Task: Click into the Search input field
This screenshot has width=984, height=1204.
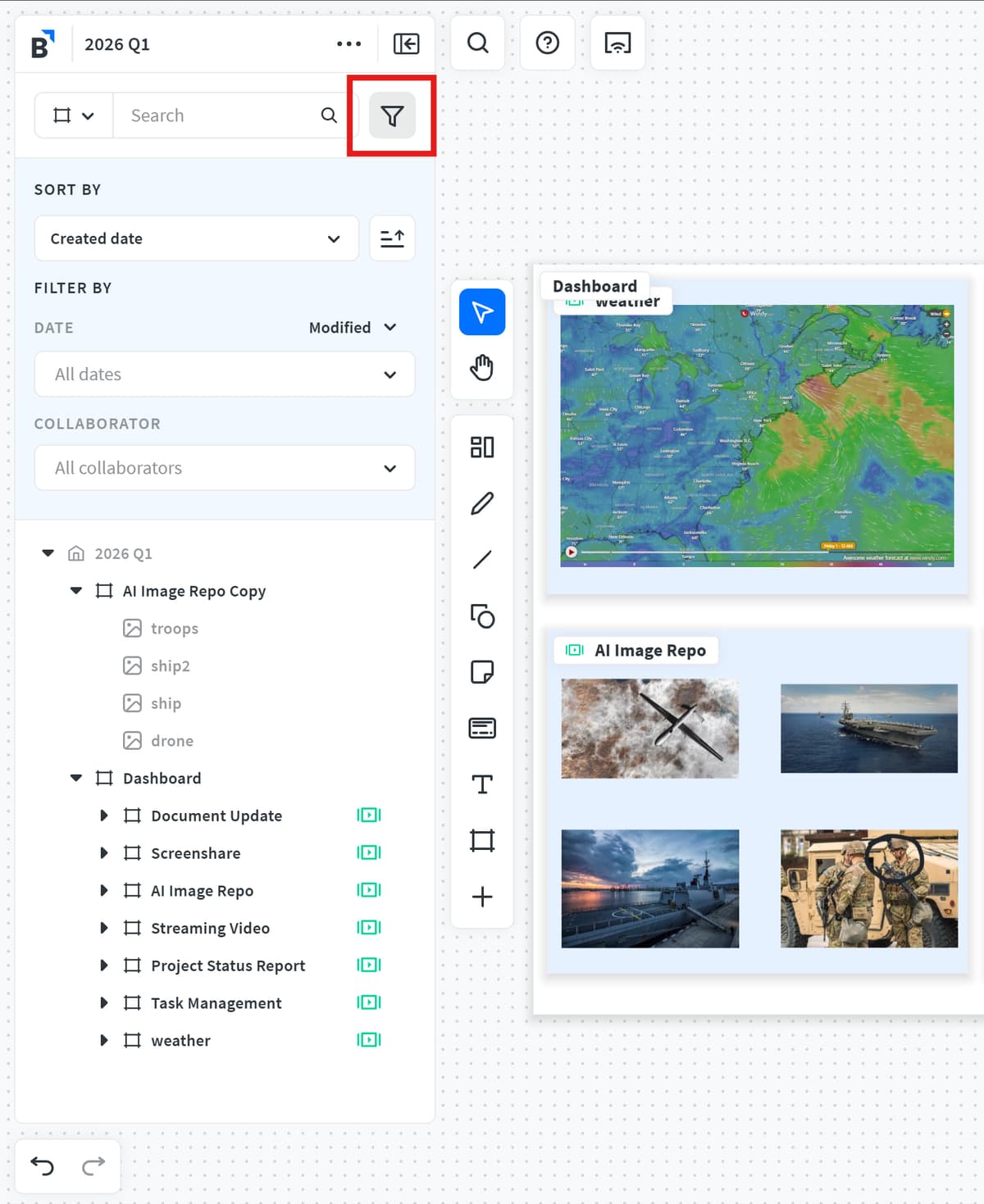Action: click(x=217, y=116)
